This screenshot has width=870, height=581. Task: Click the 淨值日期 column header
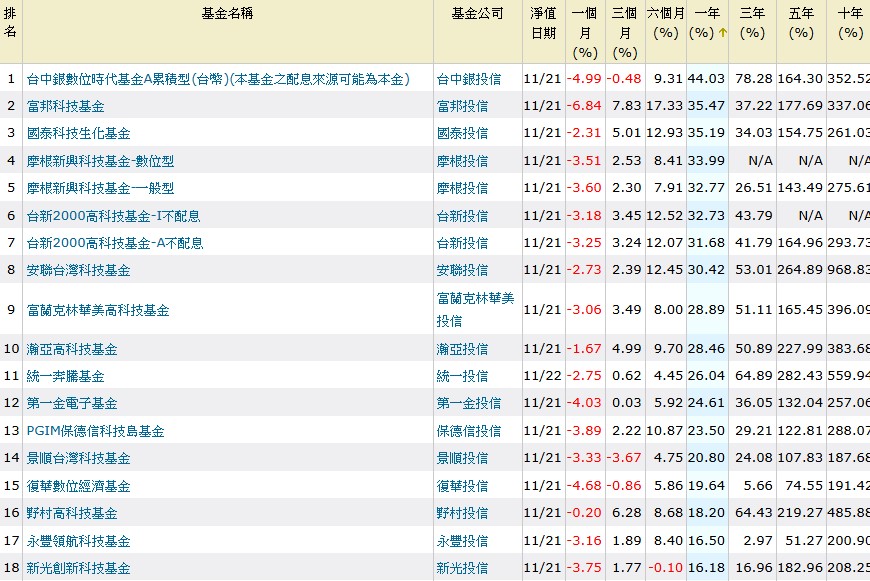[543, 23]
